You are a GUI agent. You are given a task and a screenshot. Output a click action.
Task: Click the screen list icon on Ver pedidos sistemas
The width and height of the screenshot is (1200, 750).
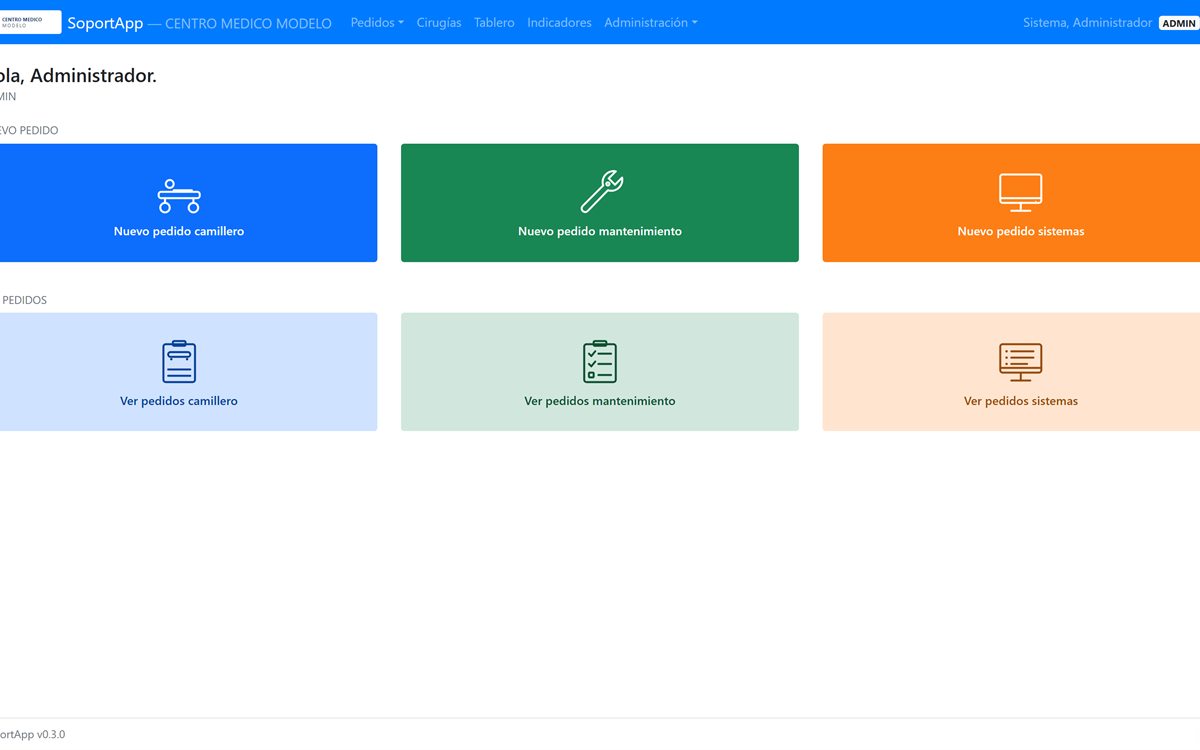(1020, 362)
